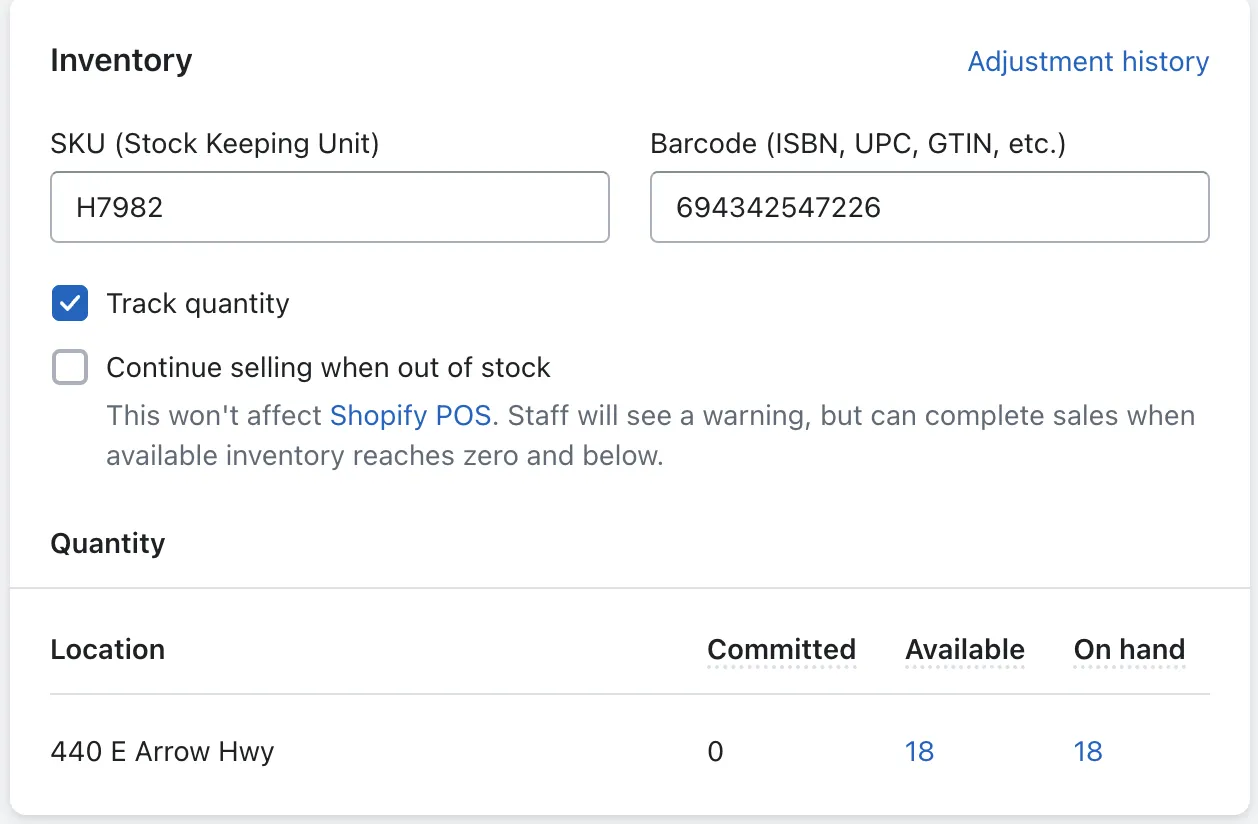Click the SKU input field containing H7982
Image resolution: width=1258 pixels, height=824 pixels.
click(x=329, y=207)
